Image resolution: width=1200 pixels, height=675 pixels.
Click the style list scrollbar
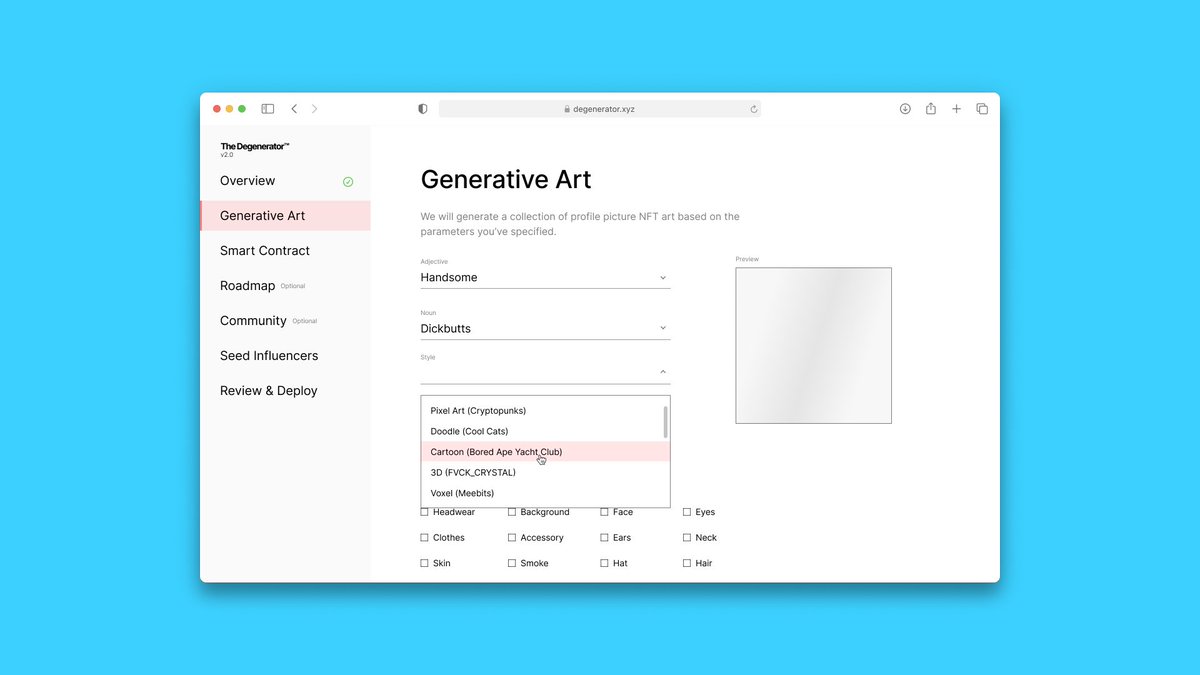point(665,421)
